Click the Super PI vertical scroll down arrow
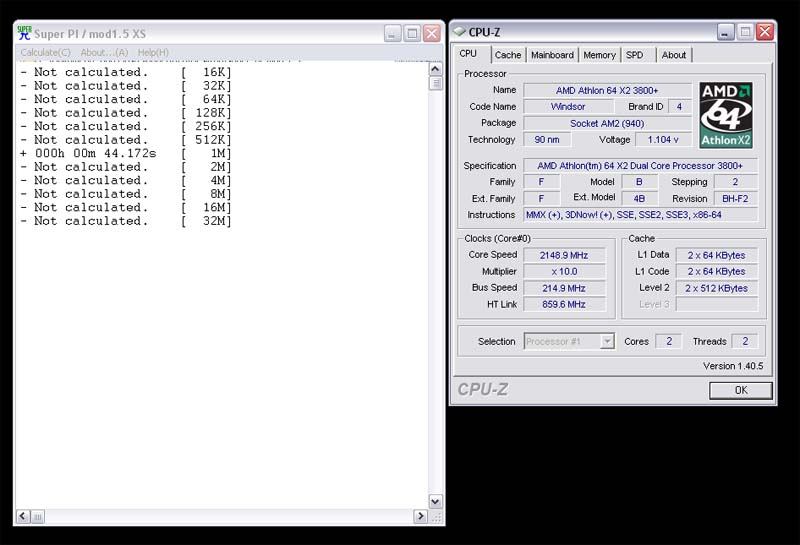The image size is (800, 545). [435, 502]
